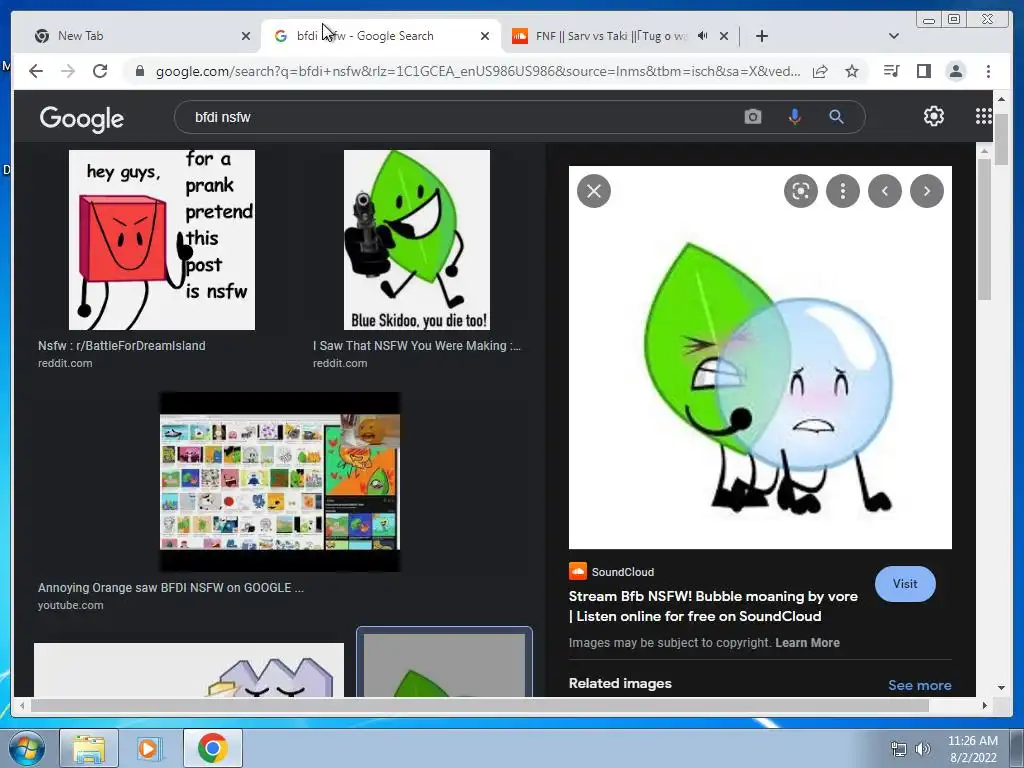
Task: Click the address bar URL
Action: (477, 71)
